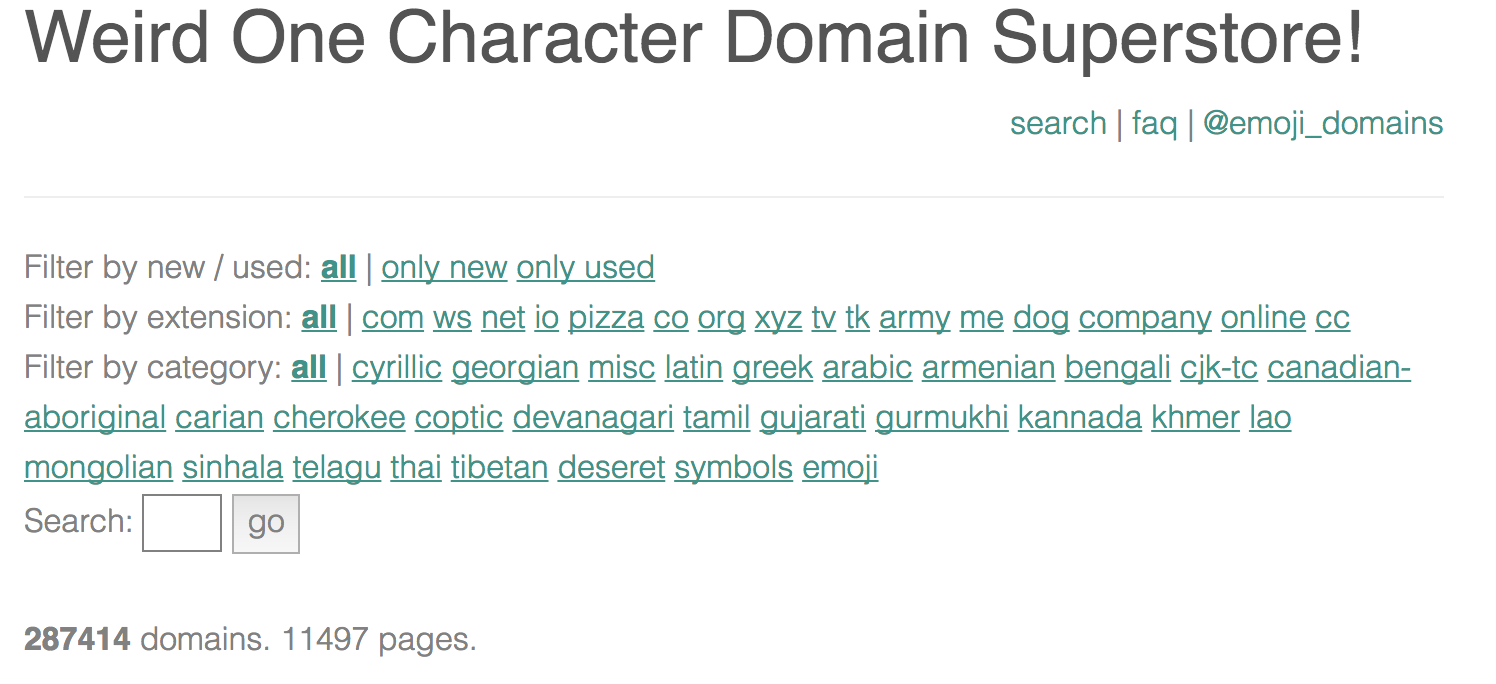This screenshot has width=1496, height=684.
Task: Show emoji category domains
Action: click(x=840, y=467)
